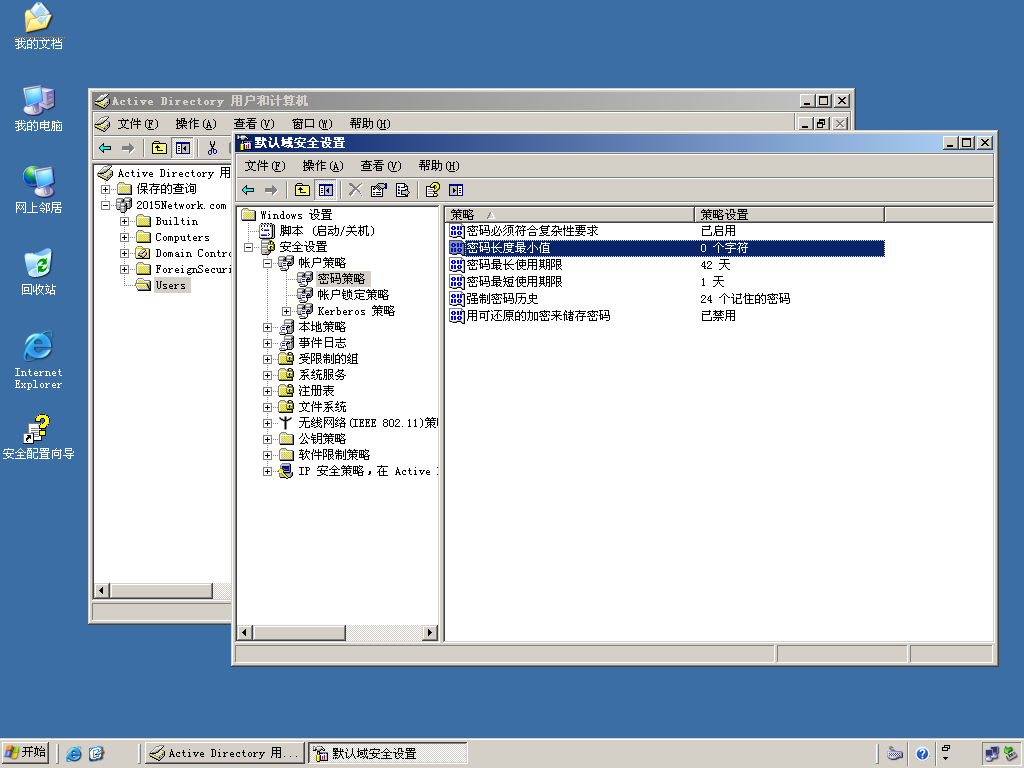Expand 受限制的组 tree node

(267, 359)
